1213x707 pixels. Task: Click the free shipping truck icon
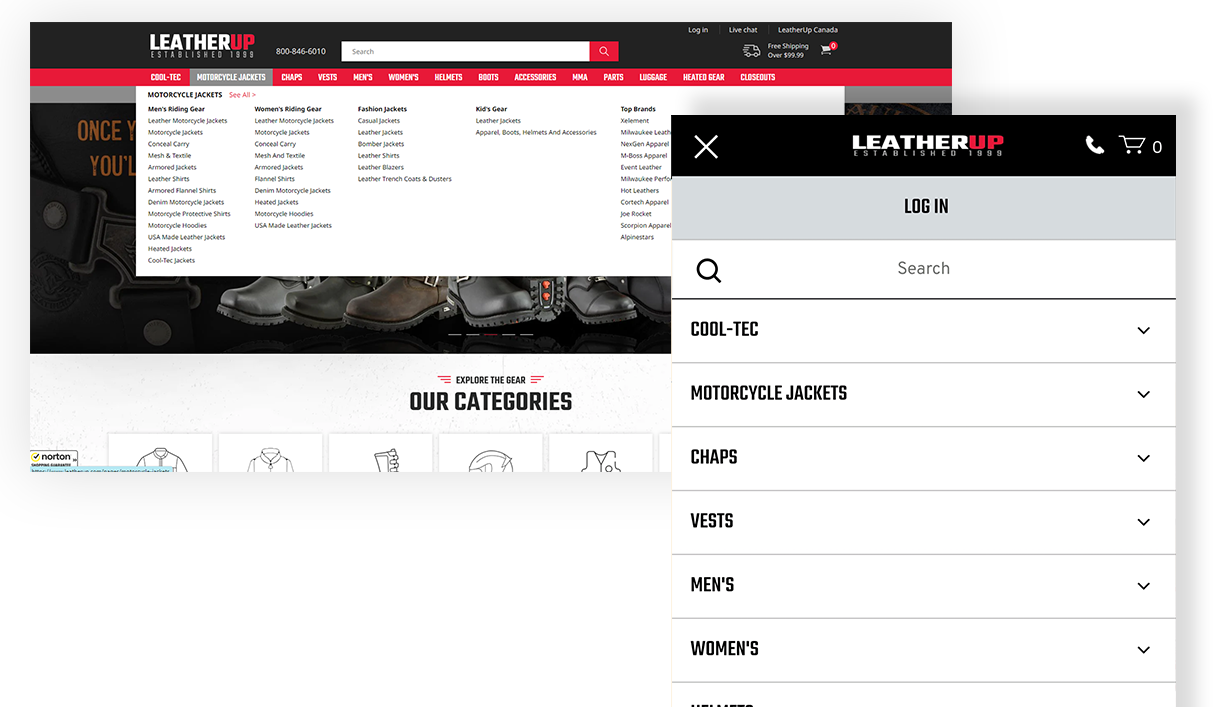pos(752,50)
